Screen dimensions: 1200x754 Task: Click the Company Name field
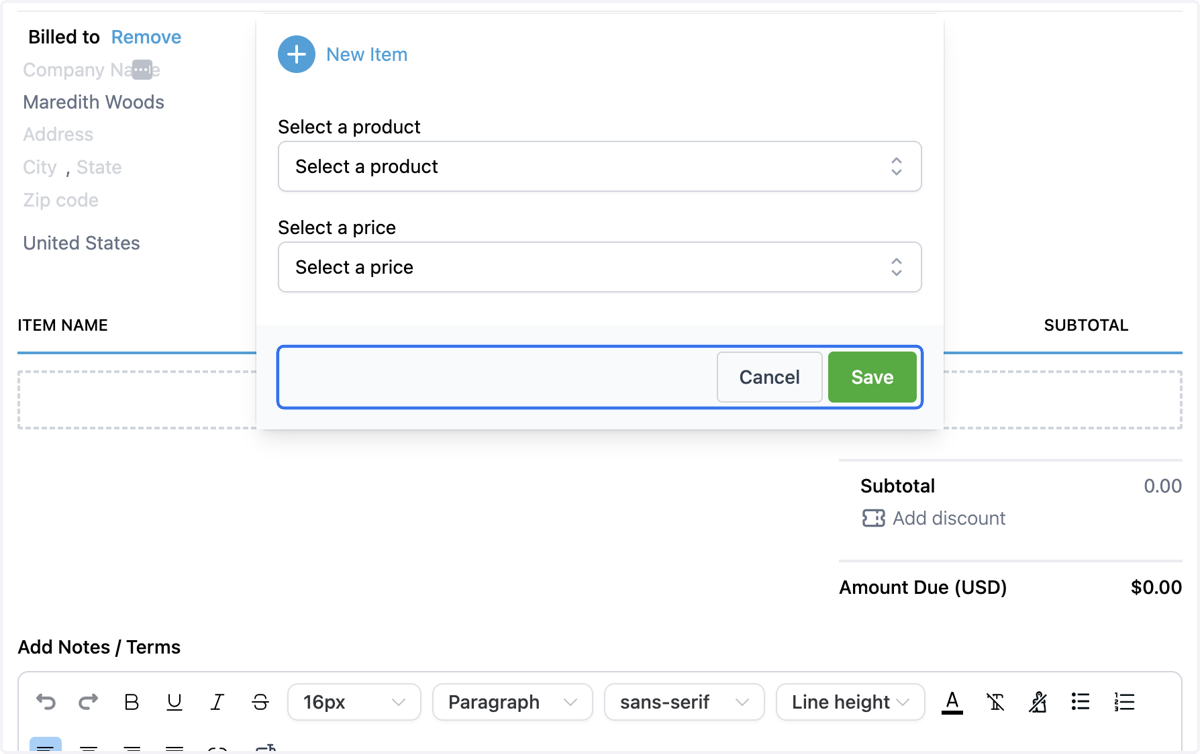coord(91,70)
